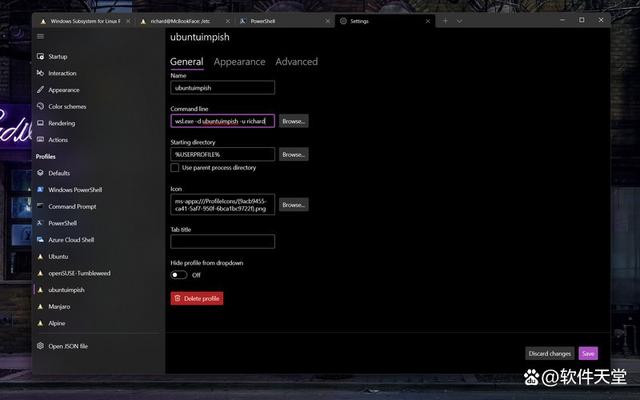Open the new tab profiles dropdown arrow
Screen dimensions: 640x400
tap(460, 21)
